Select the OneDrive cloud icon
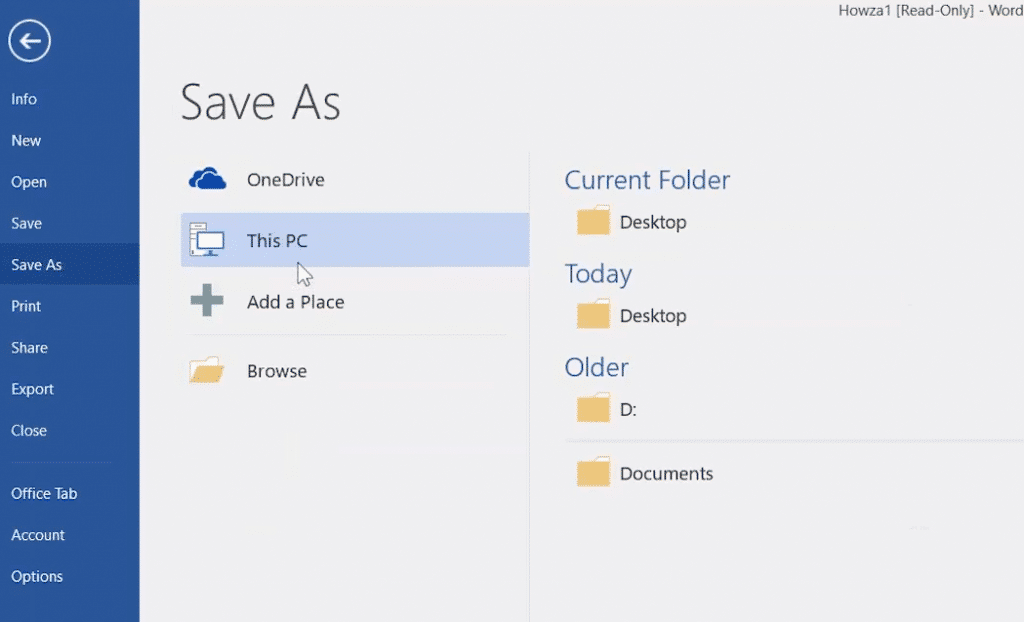 pos(207,178)
